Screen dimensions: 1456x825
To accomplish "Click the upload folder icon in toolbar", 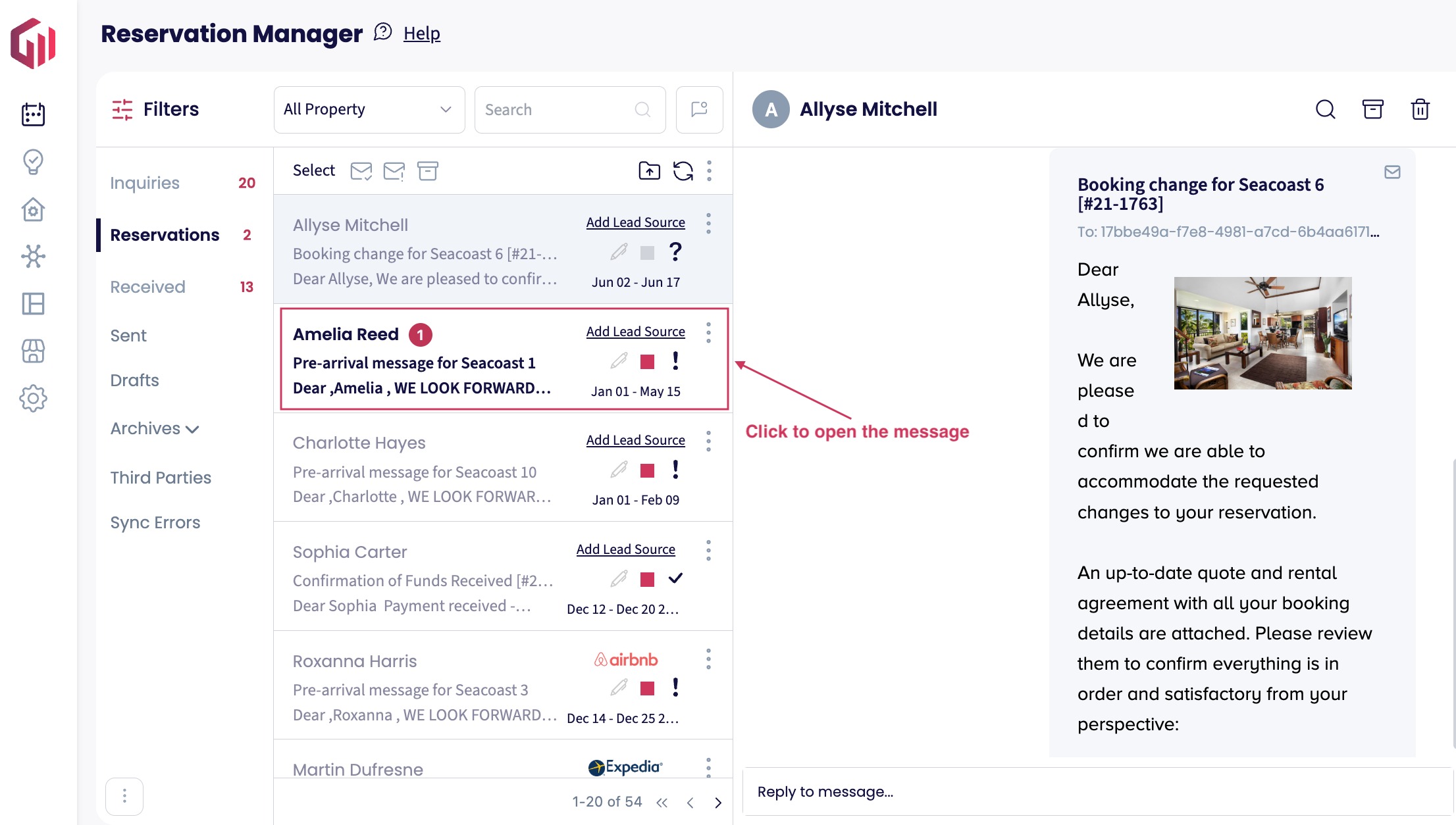I will (x=649, y=171).
